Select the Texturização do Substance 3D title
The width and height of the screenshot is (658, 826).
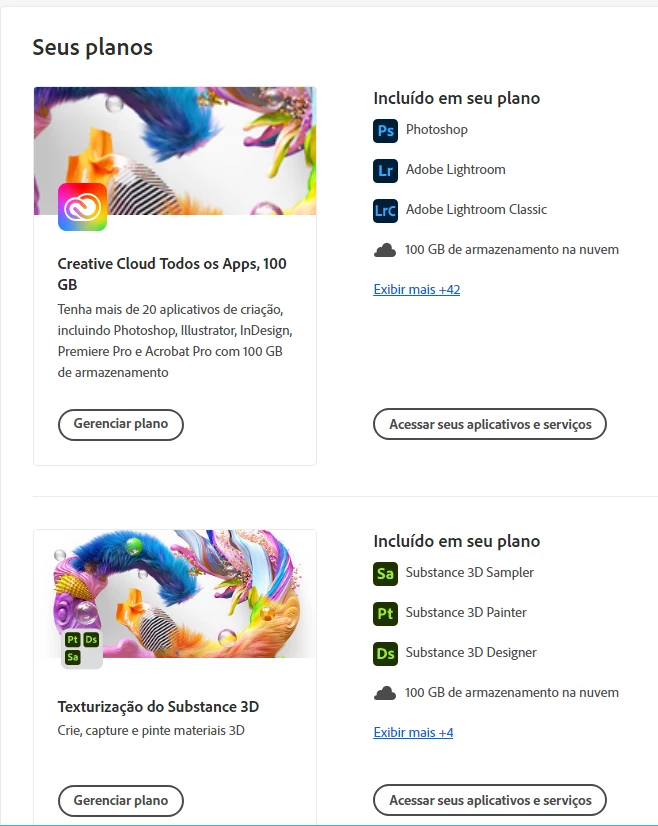coord(158,706)
